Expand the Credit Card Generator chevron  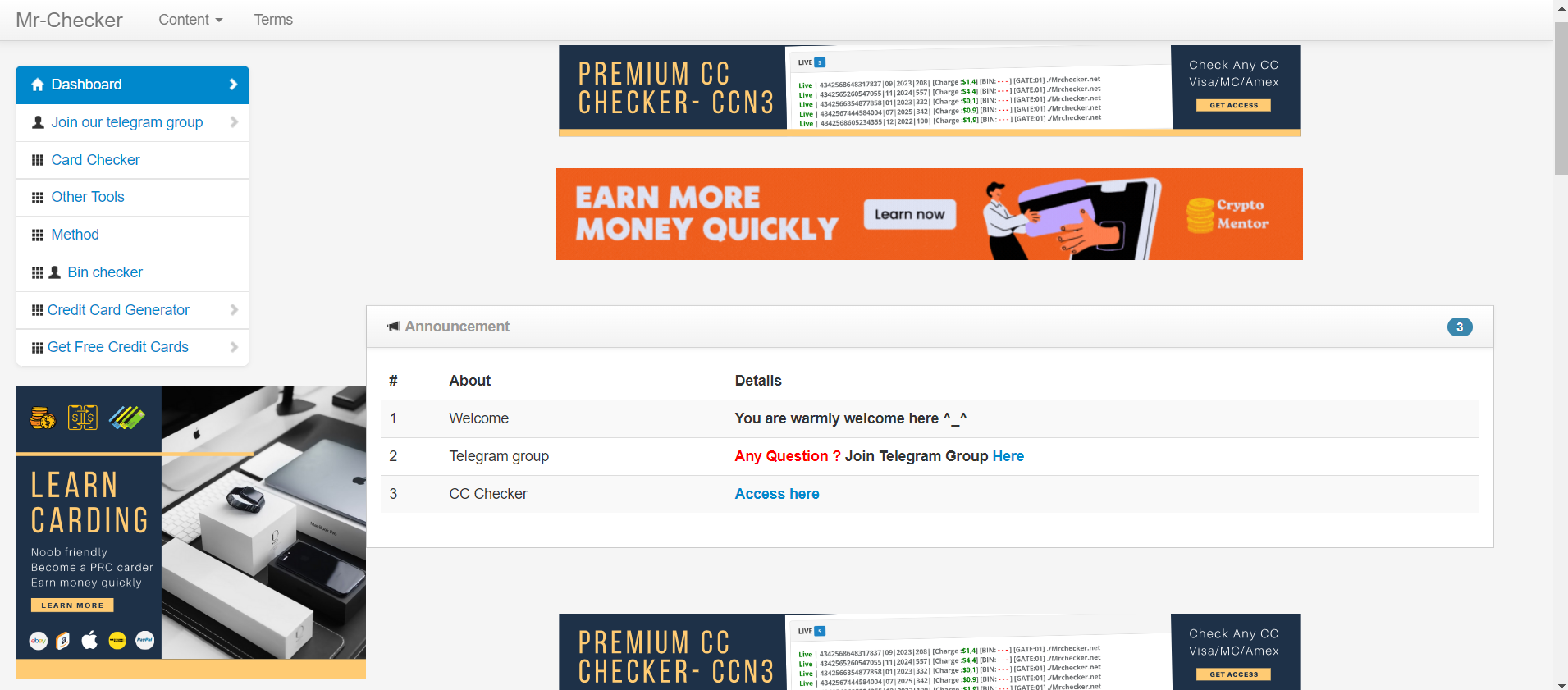[234, 310]
